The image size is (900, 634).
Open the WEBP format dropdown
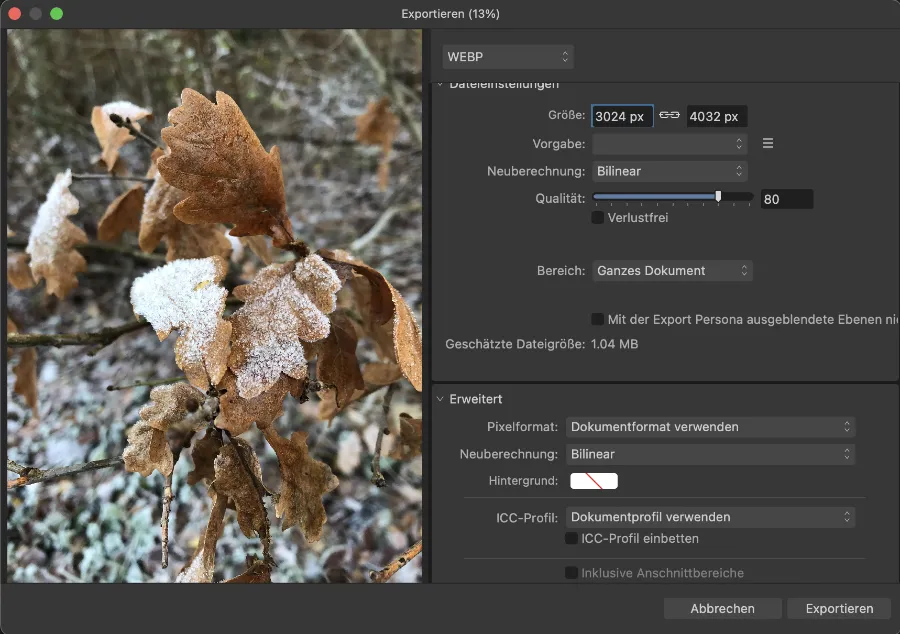(508, 57)
